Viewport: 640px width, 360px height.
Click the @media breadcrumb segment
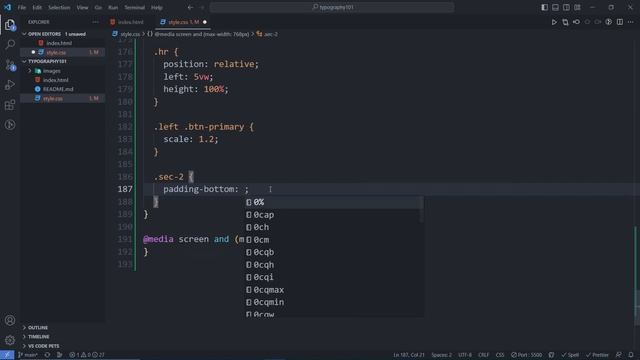coord(198,34)
